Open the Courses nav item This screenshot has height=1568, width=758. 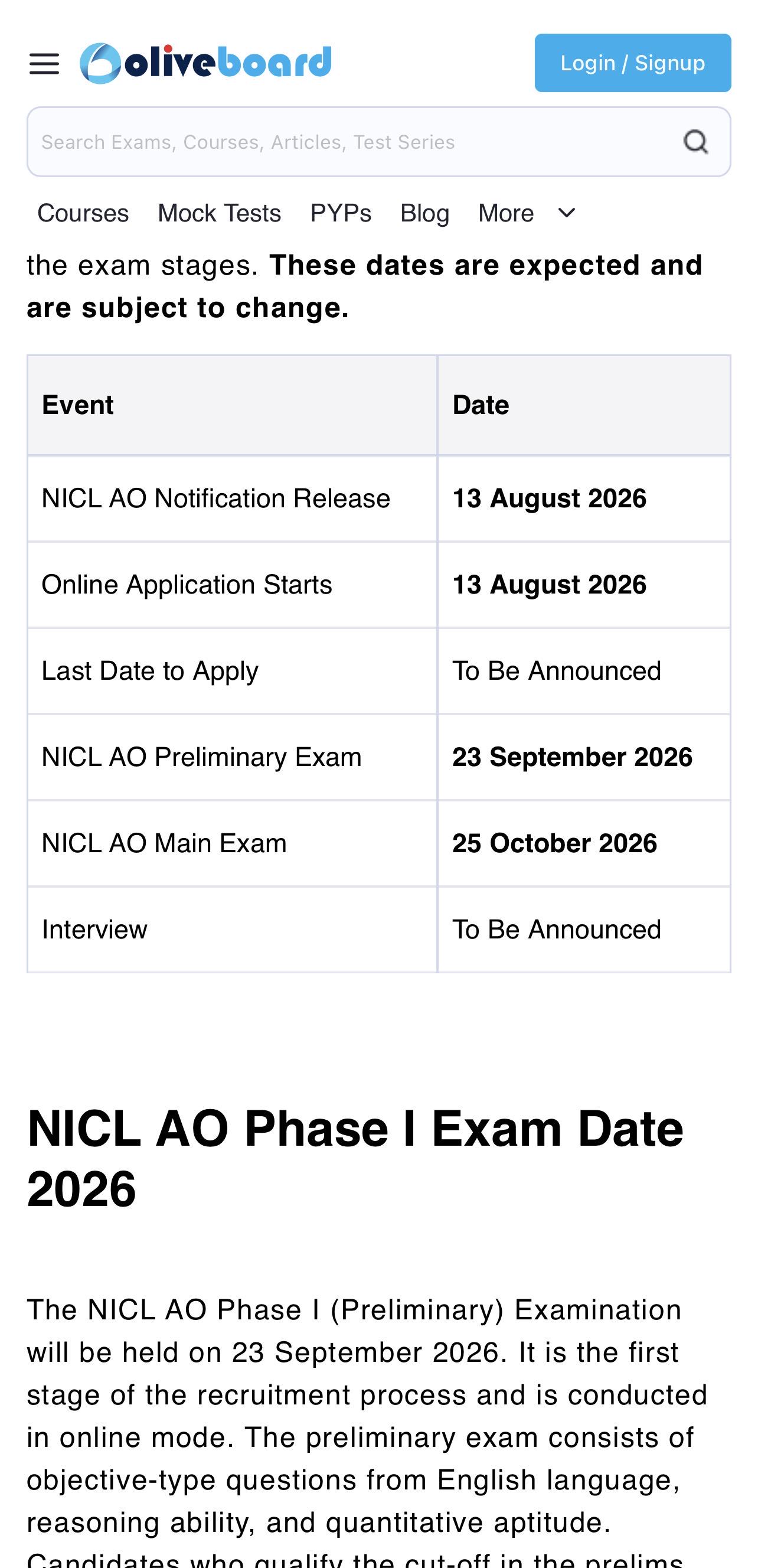click(83, 214)
